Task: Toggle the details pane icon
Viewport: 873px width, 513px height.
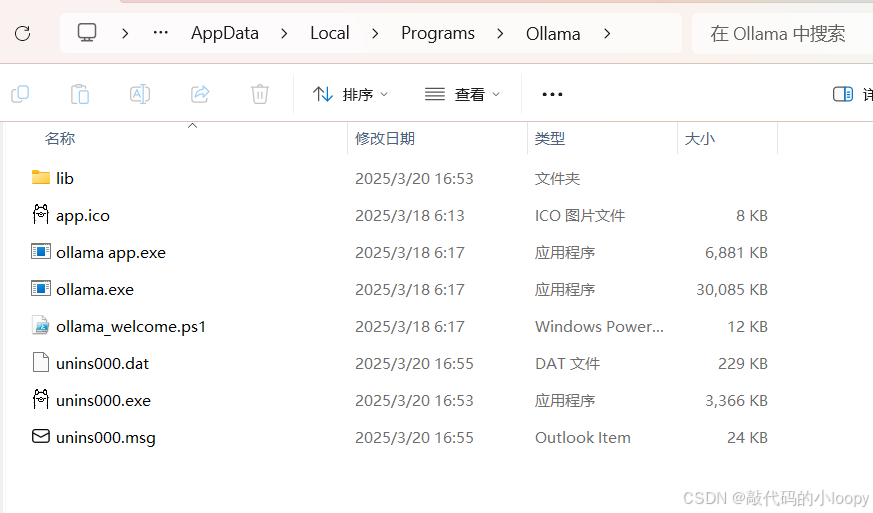Action: click(x=842, y=94)
